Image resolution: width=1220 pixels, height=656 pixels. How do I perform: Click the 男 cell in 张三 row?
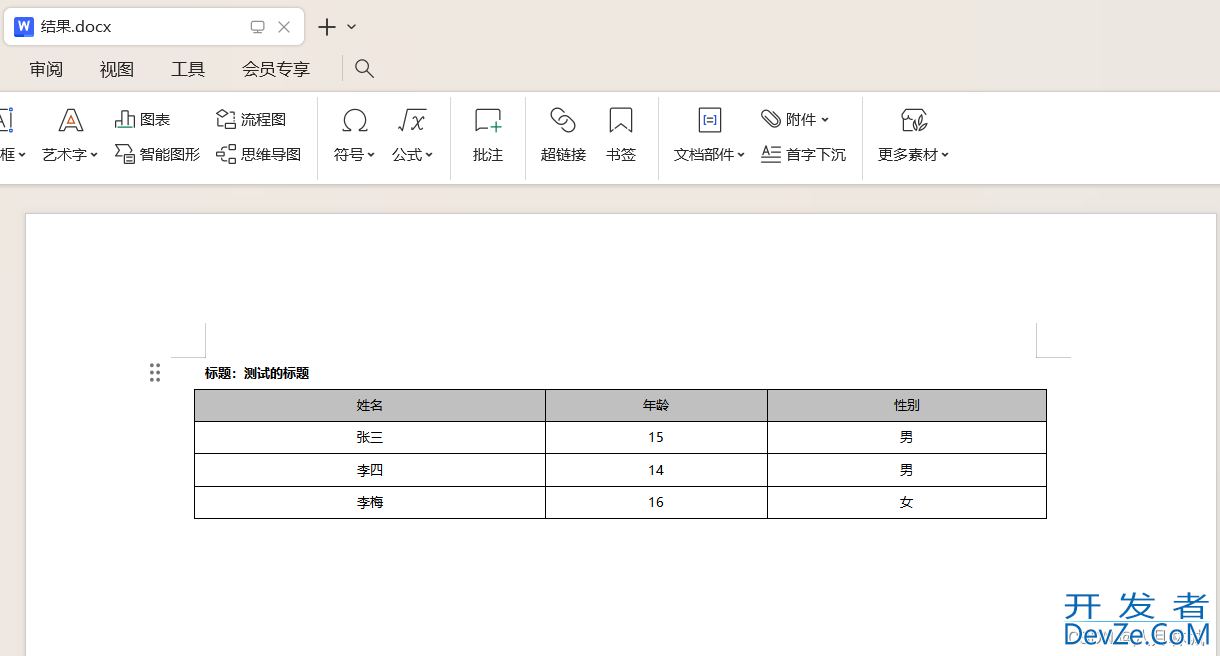pos(907,437)
